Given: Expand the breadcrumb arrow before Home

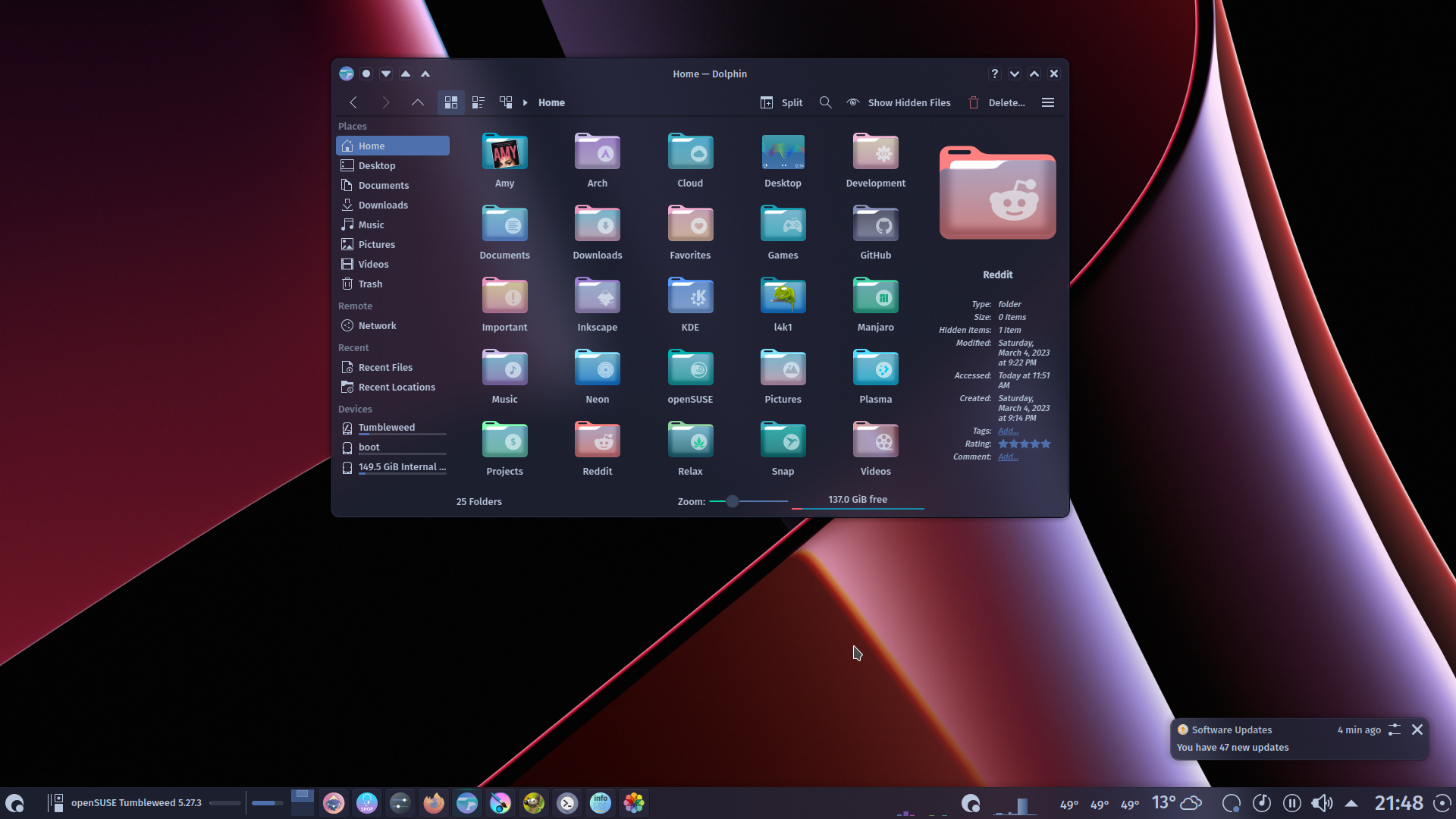Looking at the screenshot, I should [x=525, y=102].
